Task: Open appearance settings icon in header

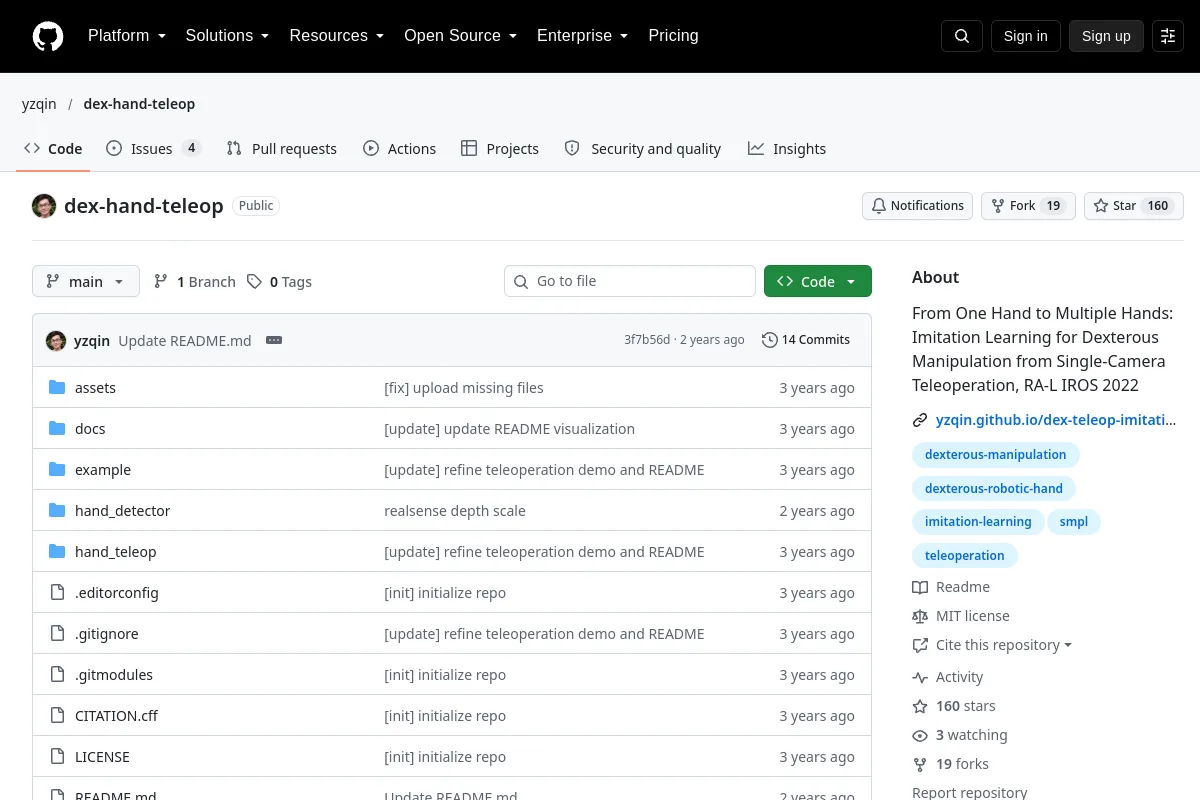Action: pos(1168,36)
